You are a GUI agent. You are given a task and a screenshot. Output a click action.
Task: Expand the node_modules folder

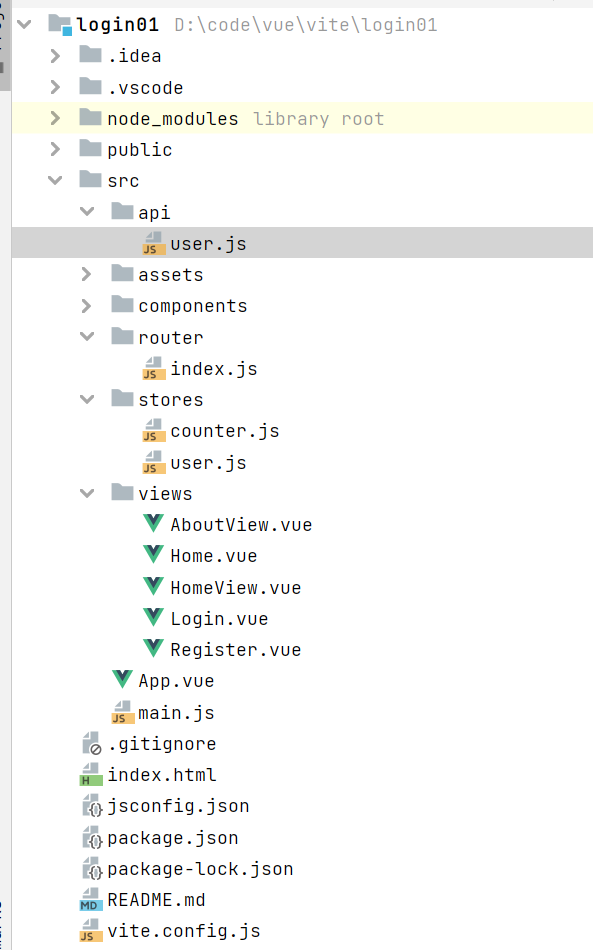(55, 118)
